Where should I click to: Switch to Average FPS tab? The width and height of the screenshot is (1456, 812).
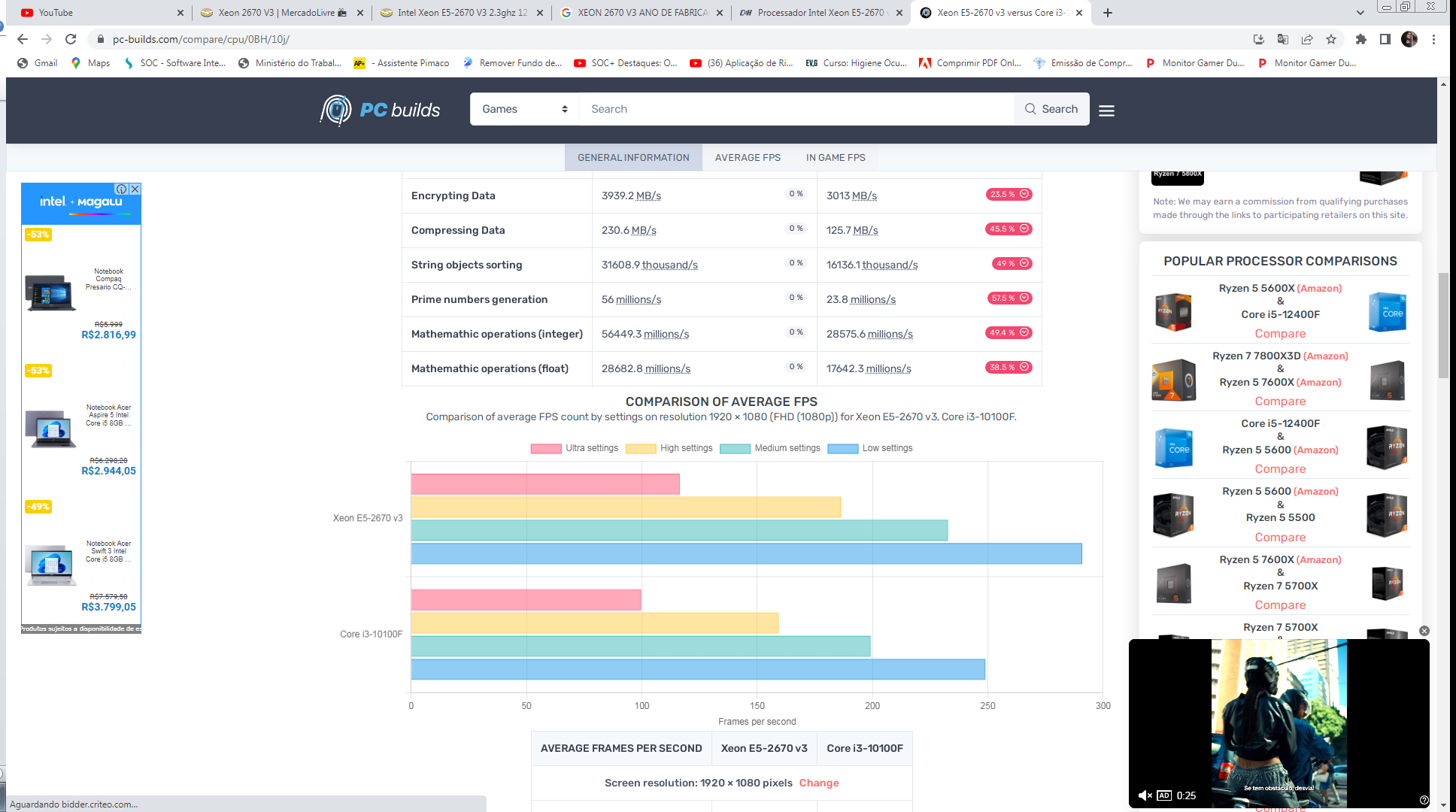tap(748, 157)
